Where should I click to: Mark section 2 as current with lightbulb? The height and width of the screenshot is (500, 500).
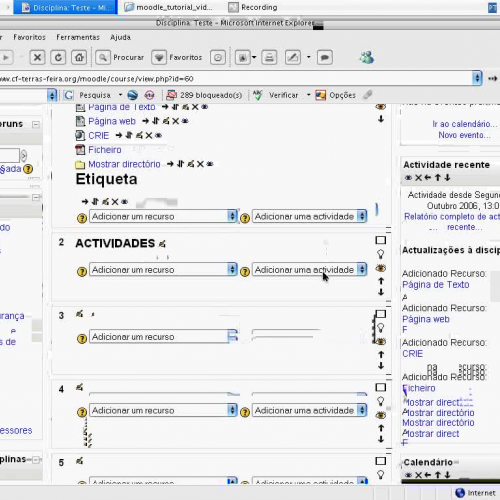(381, 254)
